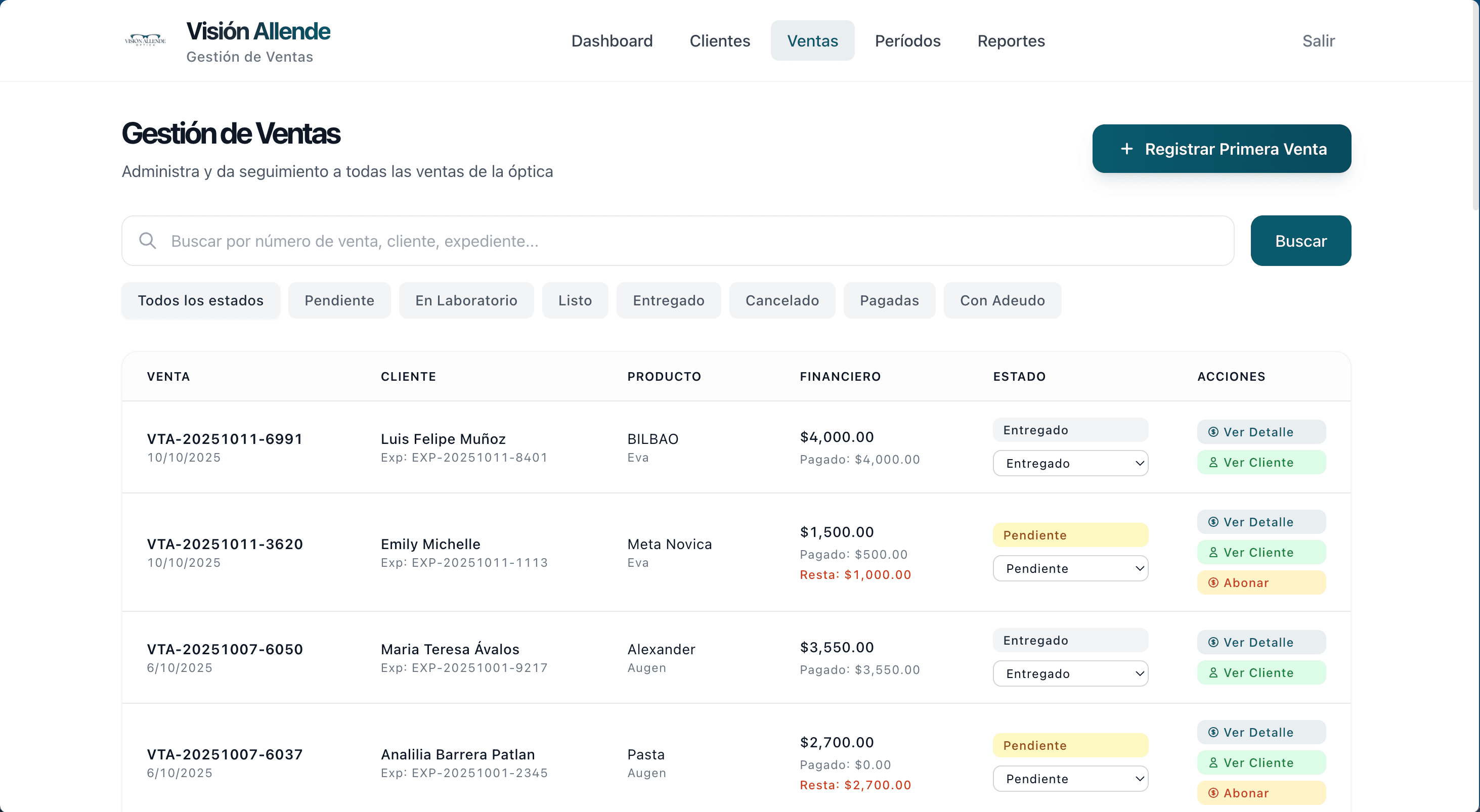Click the plus icon on Registrar Primera Venta

[1126, 149]
